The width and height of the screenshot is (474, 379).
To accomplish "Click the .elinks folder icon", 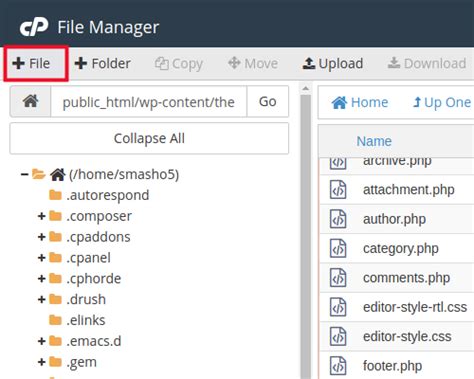I will [x=55, y=320].
